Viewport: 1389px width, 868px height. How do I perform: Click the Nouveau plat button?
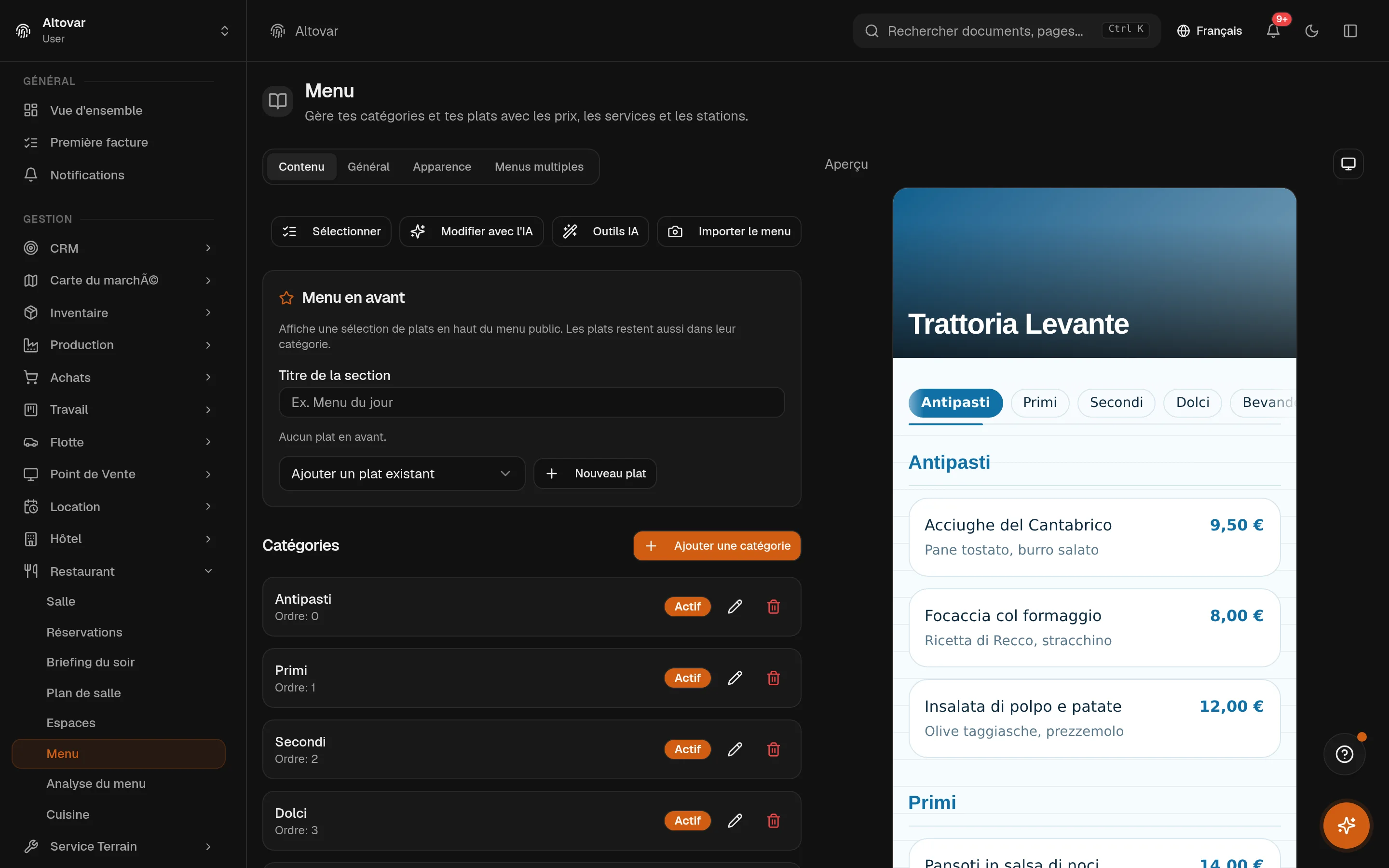pos(595,474)
